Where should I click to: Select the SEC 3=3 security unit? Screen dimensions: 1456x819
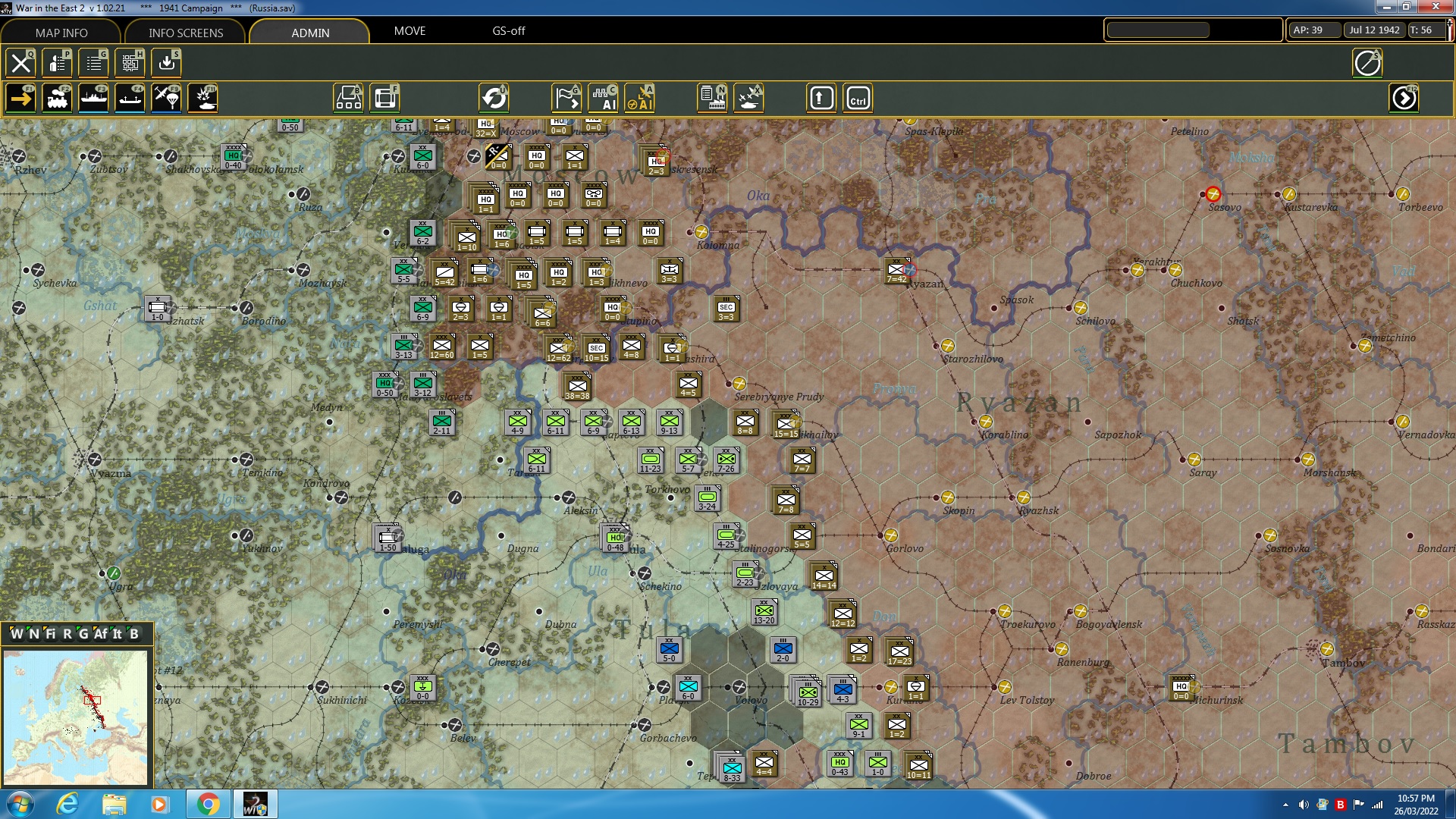point(726,309)
